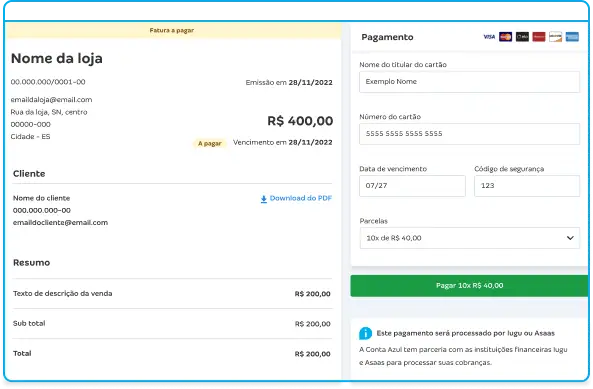Click the chevron arrow in Parcelas field
Viewport: 593px width, 389px height.
click(570, 238)
